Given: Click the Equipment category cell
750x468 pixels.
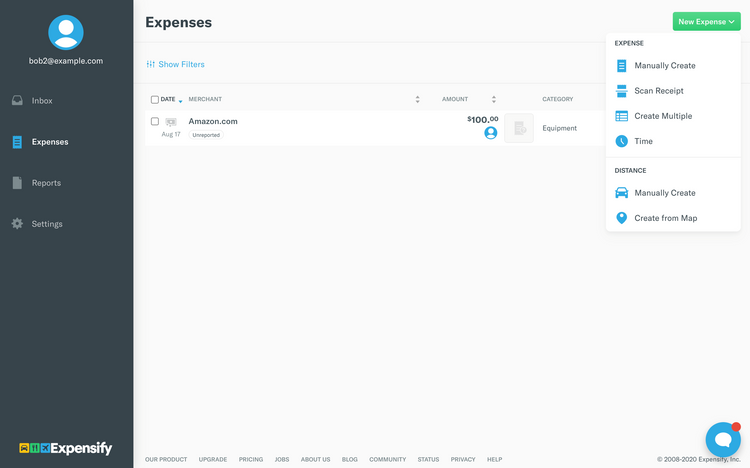Looking at the screenshot, I should (560, 128).
